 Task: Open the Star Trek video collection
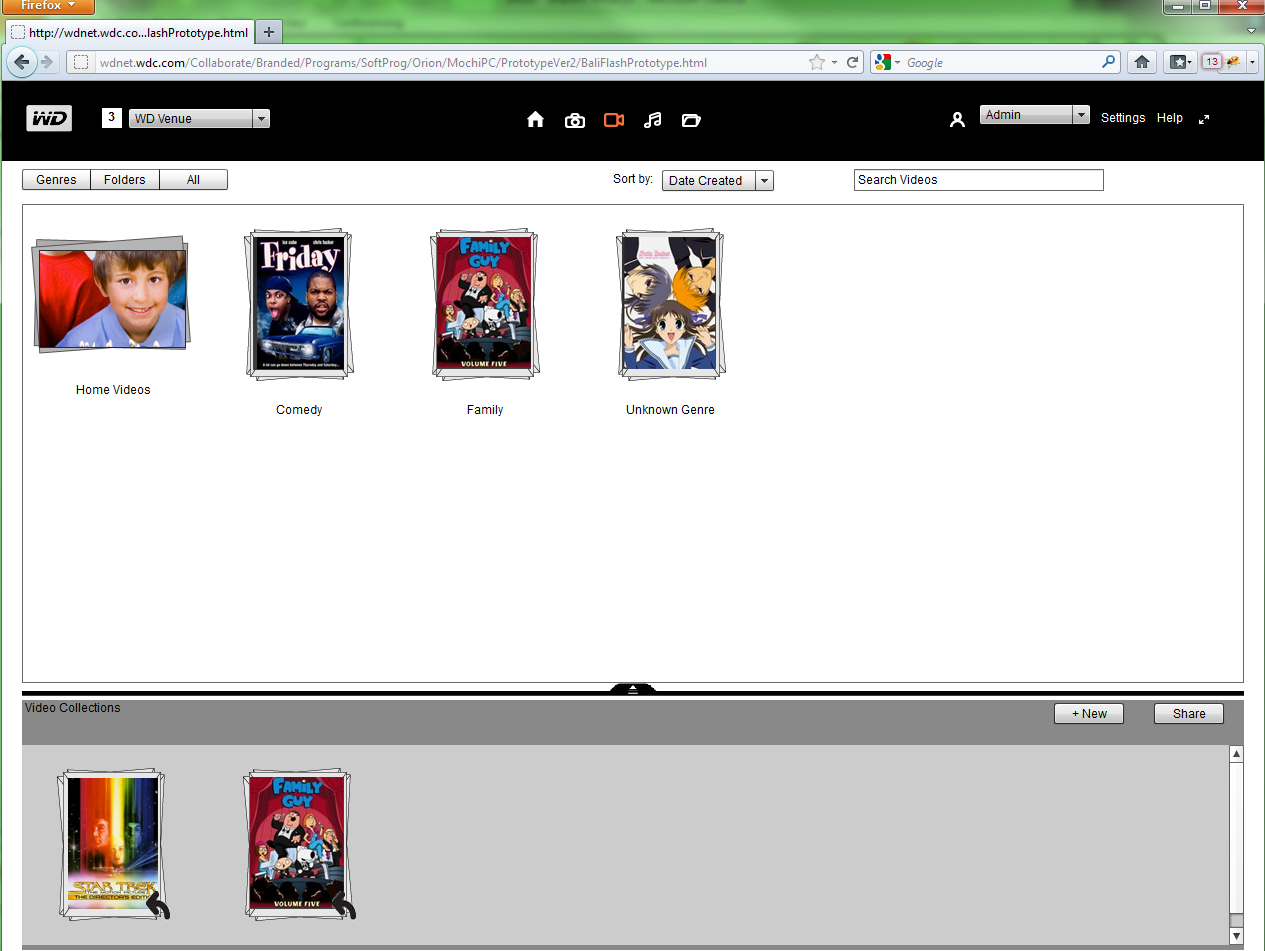click(111, 844)
